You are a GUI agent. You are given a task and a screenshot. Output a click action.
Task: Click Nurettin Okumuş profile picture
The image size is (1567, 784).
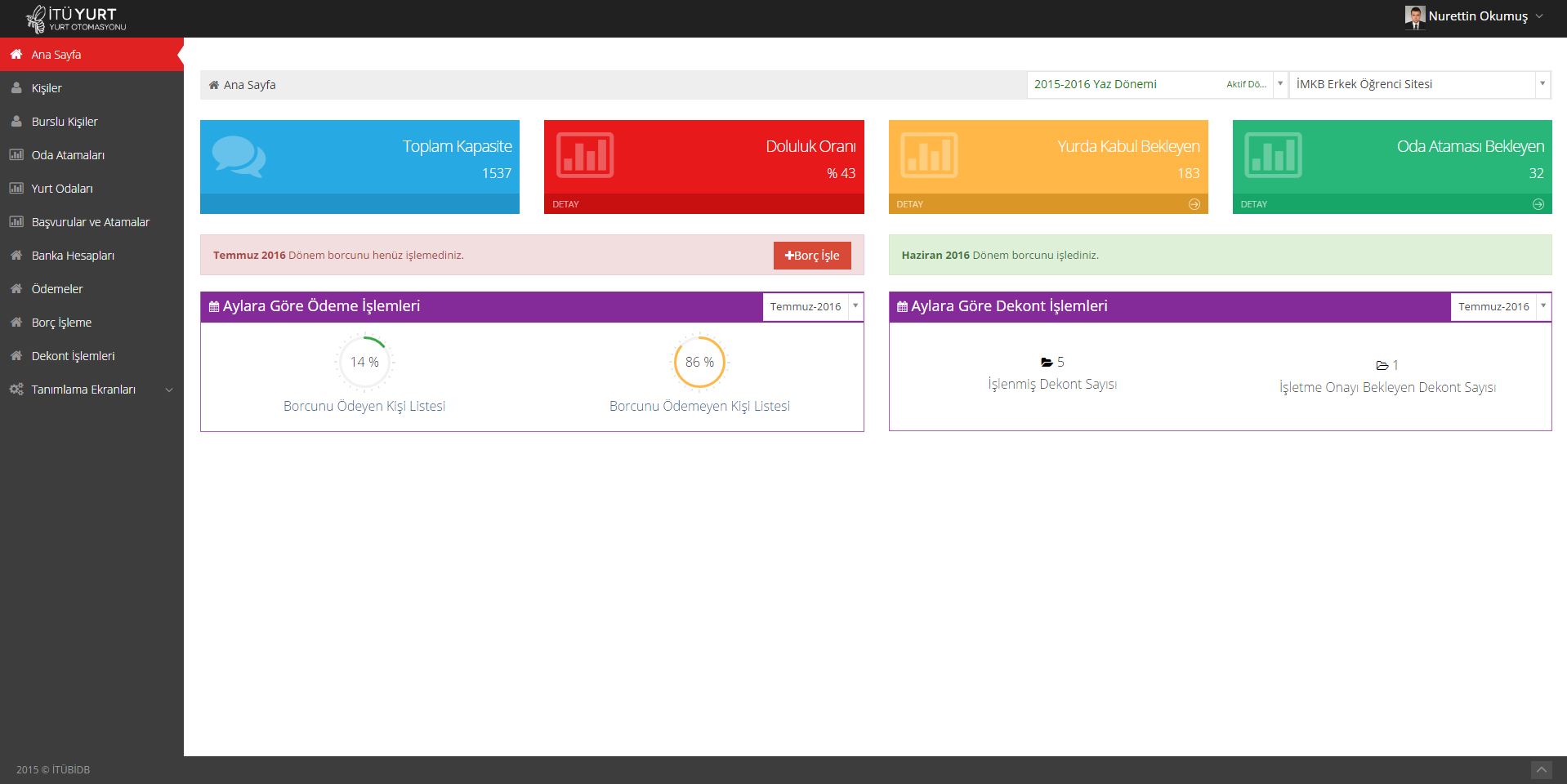click(x=1415, y=16)
